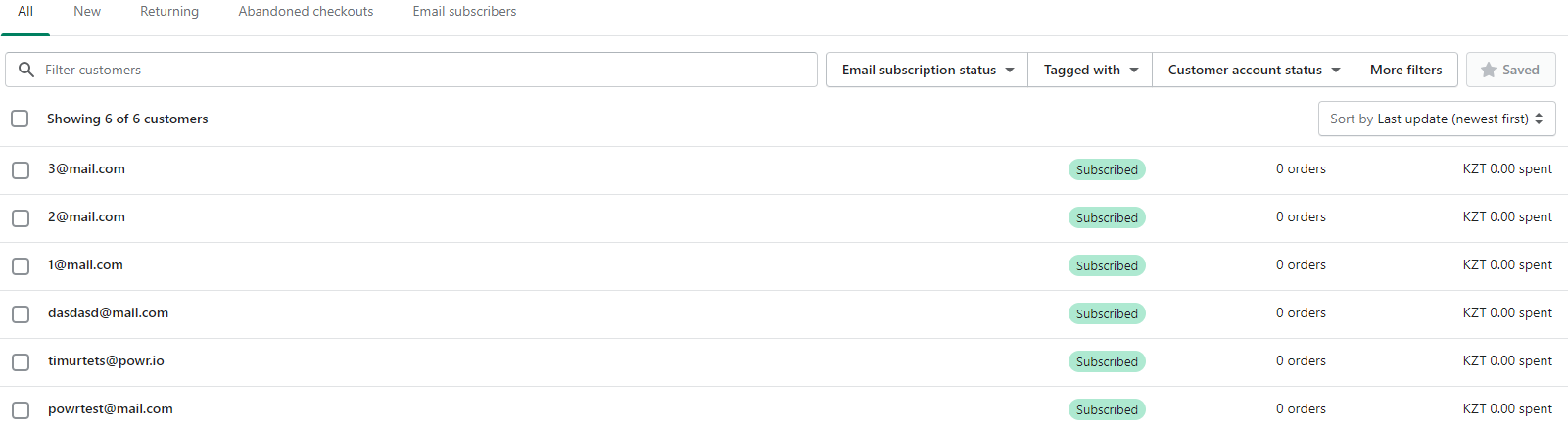Toggle the select all customers checkbox
The width and height of the screenshot is (1568, 429).
point(20,119)
